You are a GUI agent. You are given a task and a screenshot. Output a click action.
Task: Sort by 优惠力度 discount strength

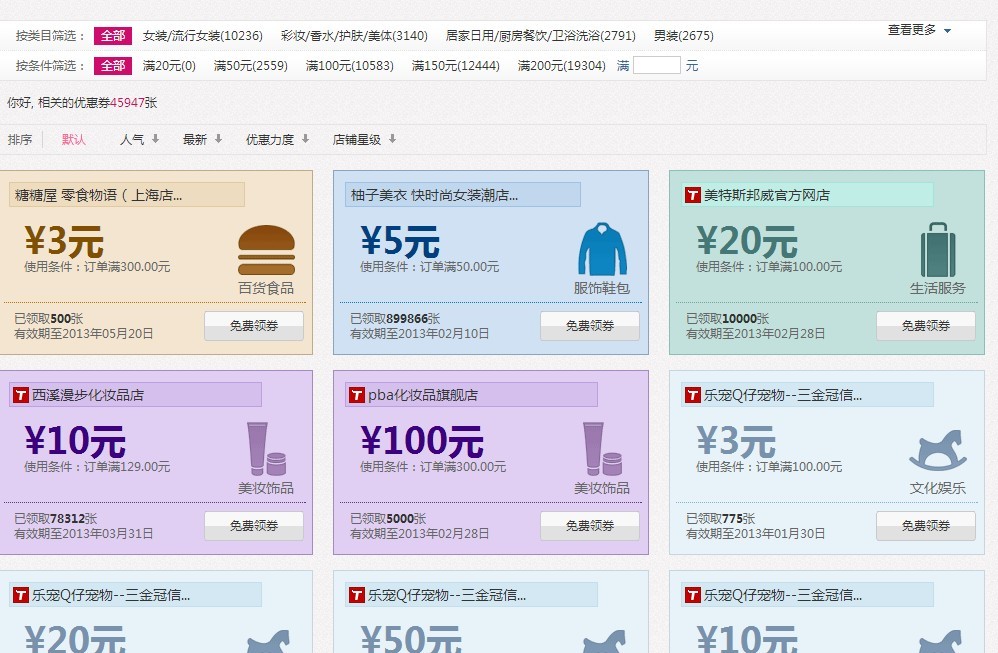tap(278, 139)
